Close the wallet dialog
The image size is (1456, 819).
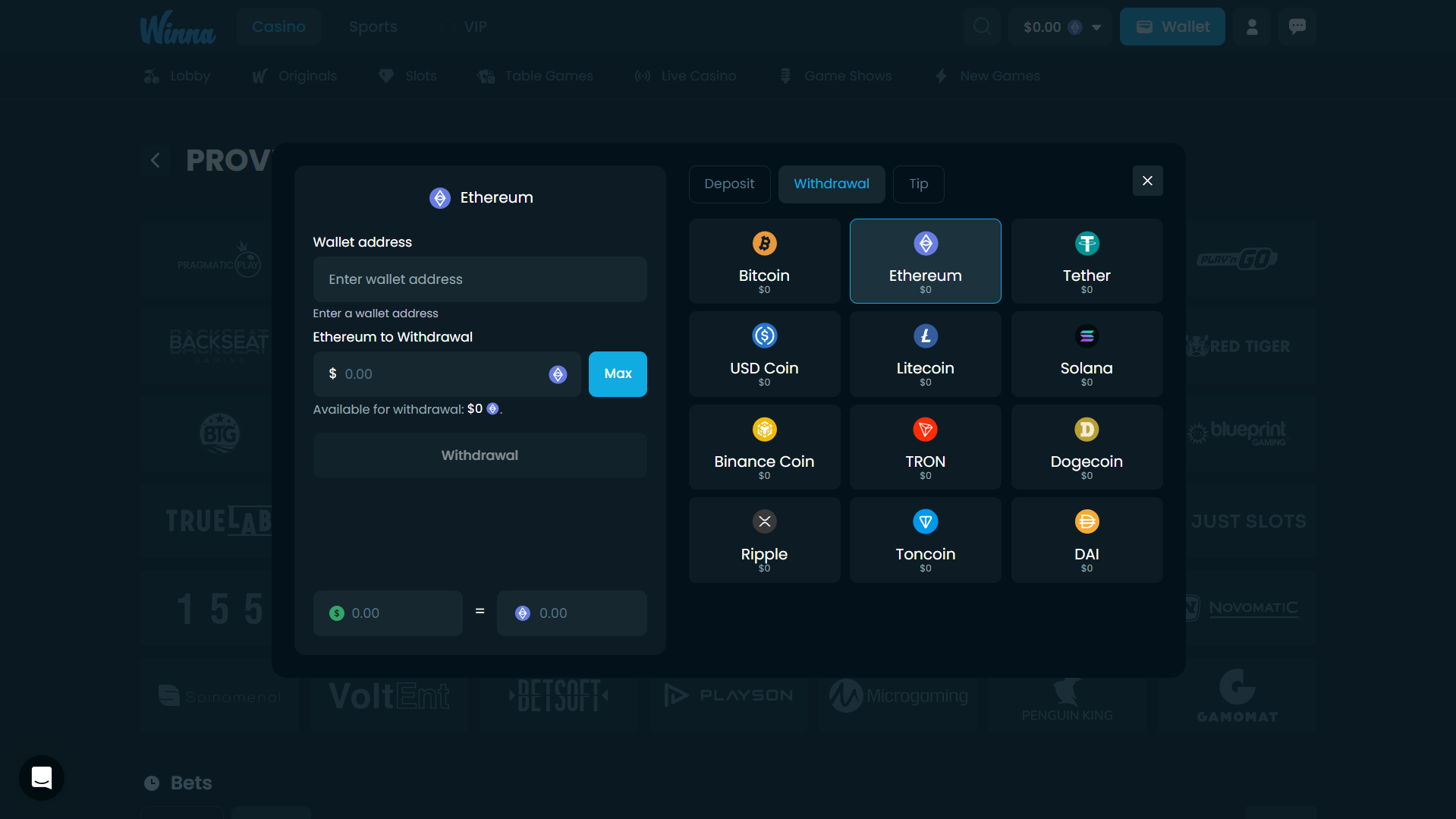(1147, 181)
